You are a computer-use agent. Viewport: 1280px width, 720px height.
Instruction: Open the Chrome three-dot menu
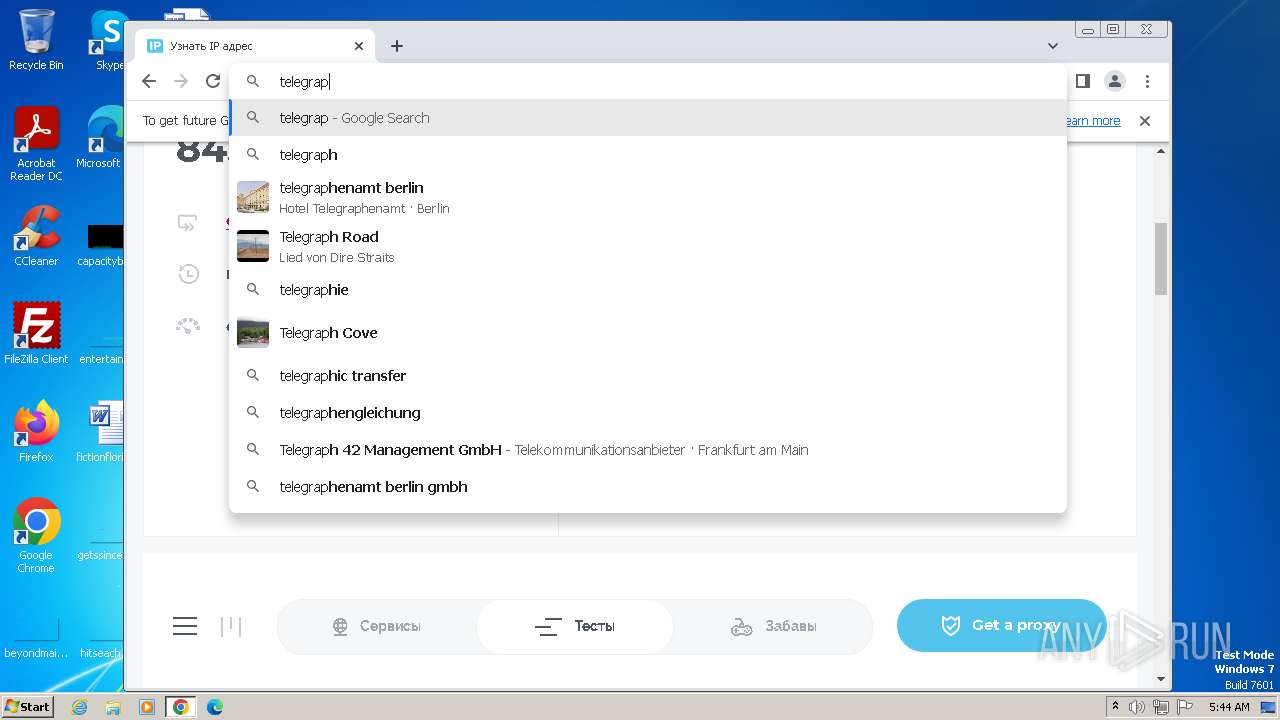(1147, 81)
